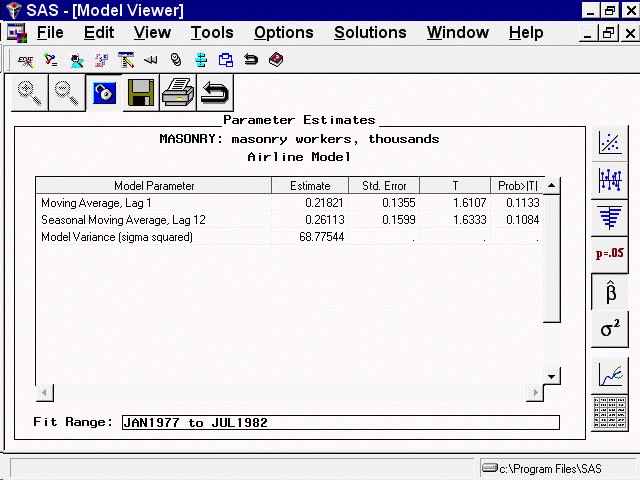Click the estimate value 0.21821

click(324, 203)
